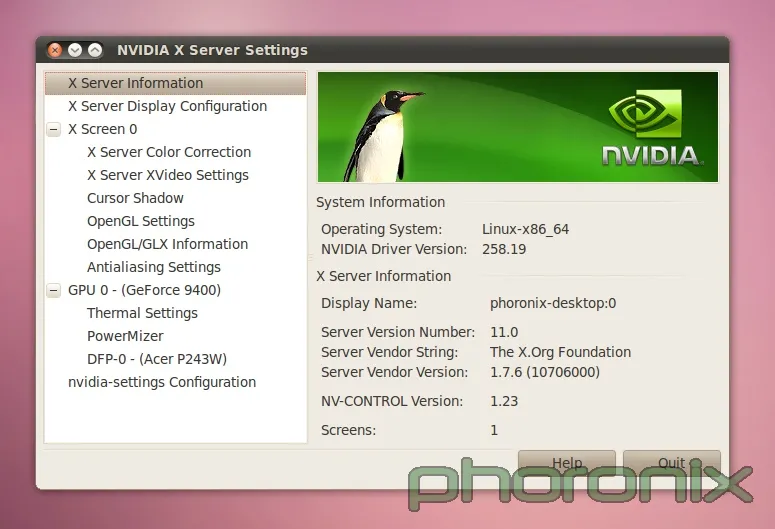Screen dimensions: 775x529
Task: Open Thermal Settings page
Action: 142,313
